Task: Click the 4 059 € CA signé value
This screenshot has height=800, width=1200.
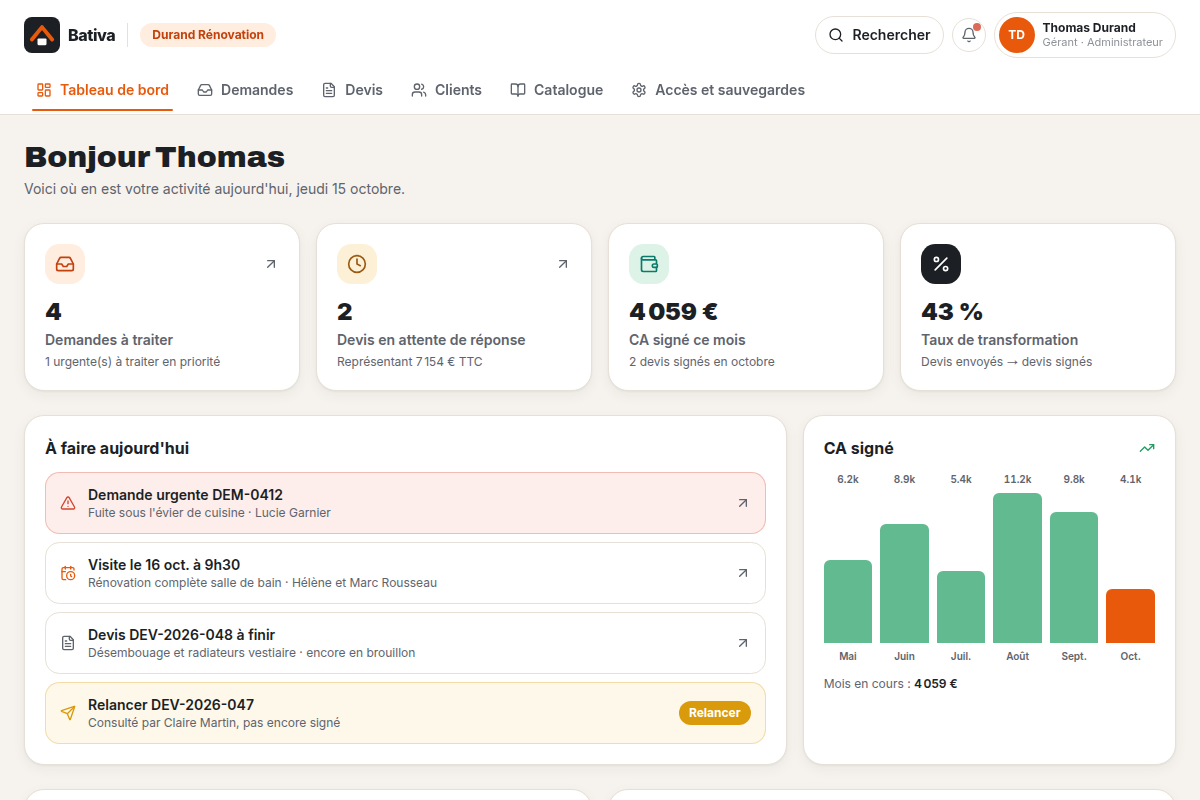Action: coord(673,311)
